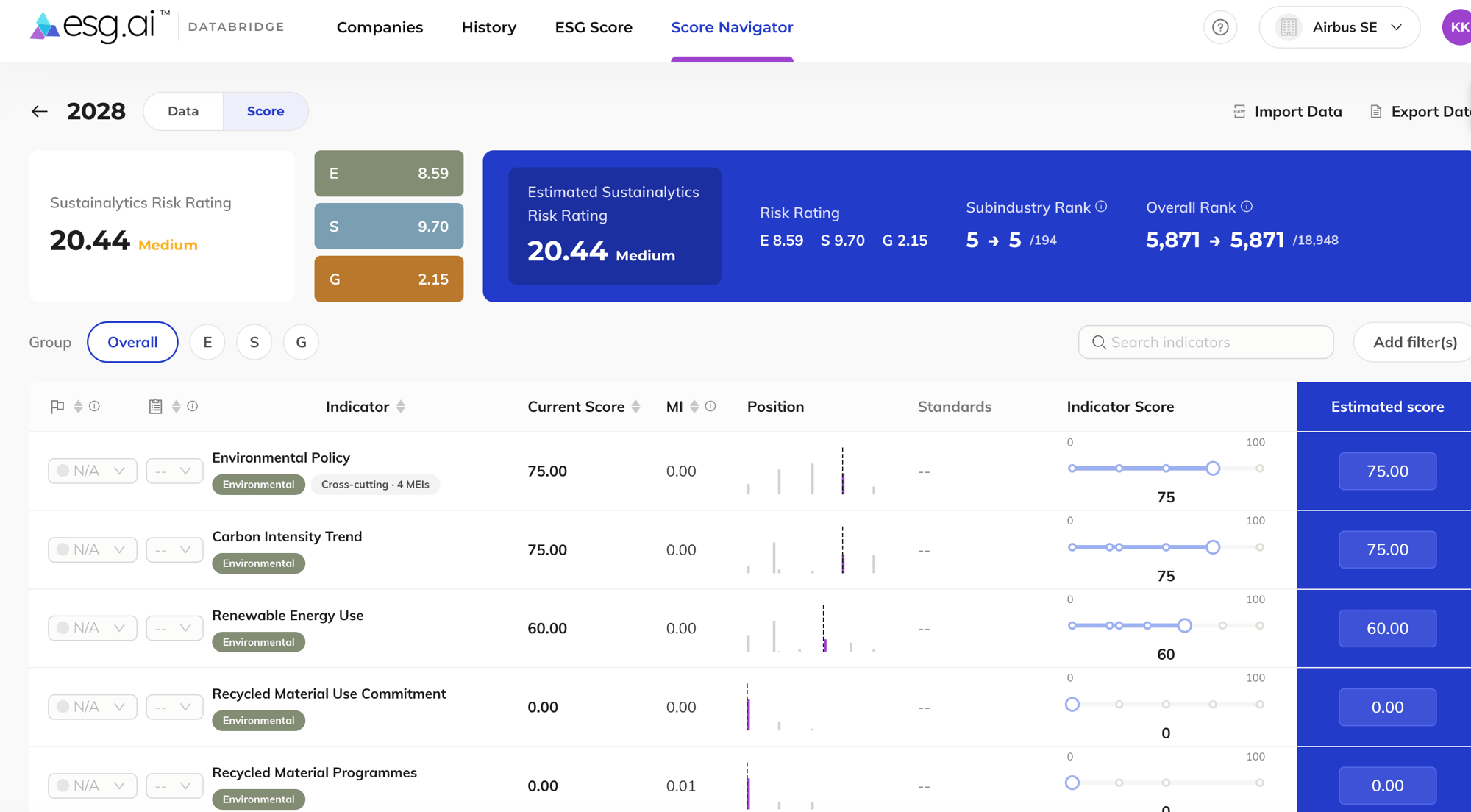Image resolution: width=1471 pixels, height=812 pixels.
Task: Open the ESG Score tab
Action: [594, 27]
